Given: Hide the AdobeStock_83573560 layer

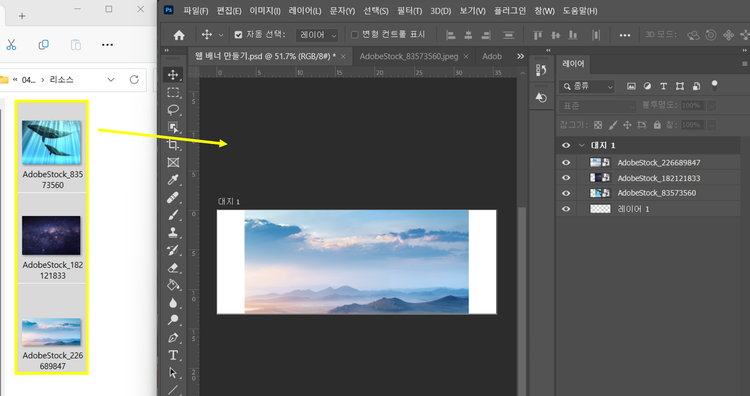Looking at the screenshot, I should pyautogui.click(x=566, y=193).
